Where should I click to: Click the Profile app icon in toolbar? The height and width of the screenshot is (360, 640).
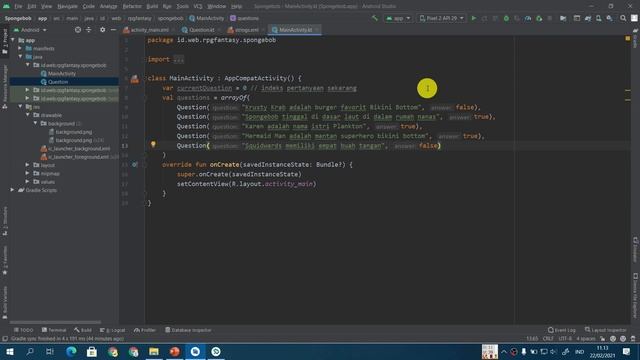coord(528,18)
